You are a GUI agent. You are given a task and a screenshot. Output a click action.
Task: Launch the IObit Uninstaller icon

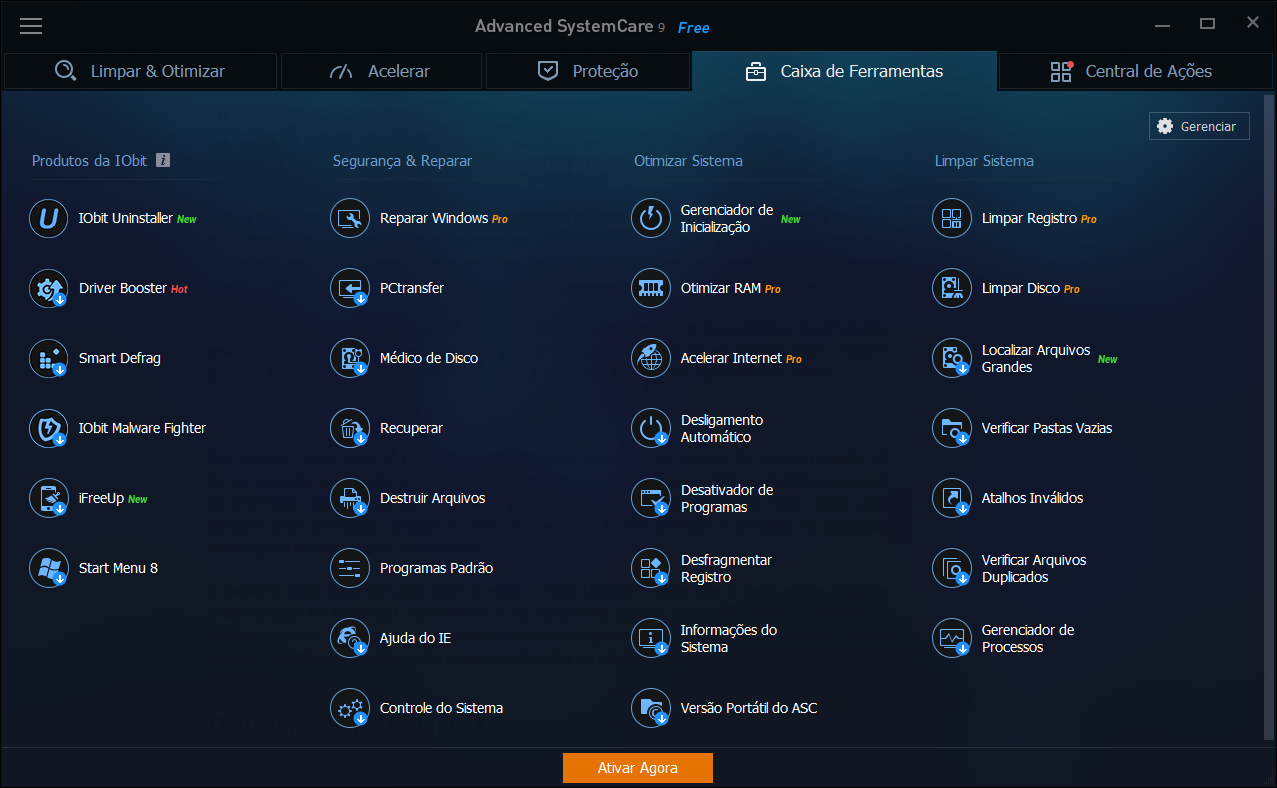click(x=49, y=218)
